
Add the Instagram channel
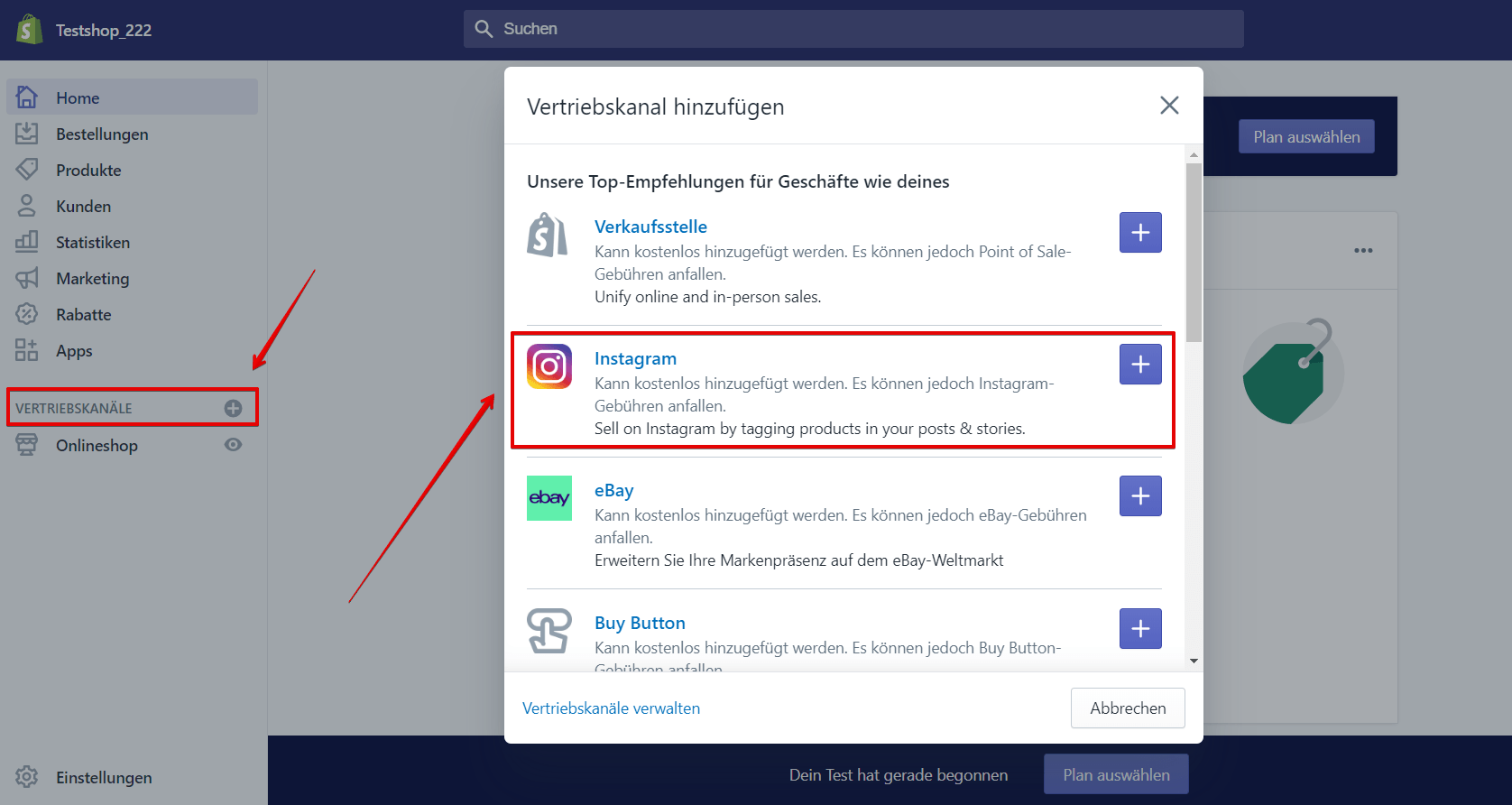[x=1140, y=365]
